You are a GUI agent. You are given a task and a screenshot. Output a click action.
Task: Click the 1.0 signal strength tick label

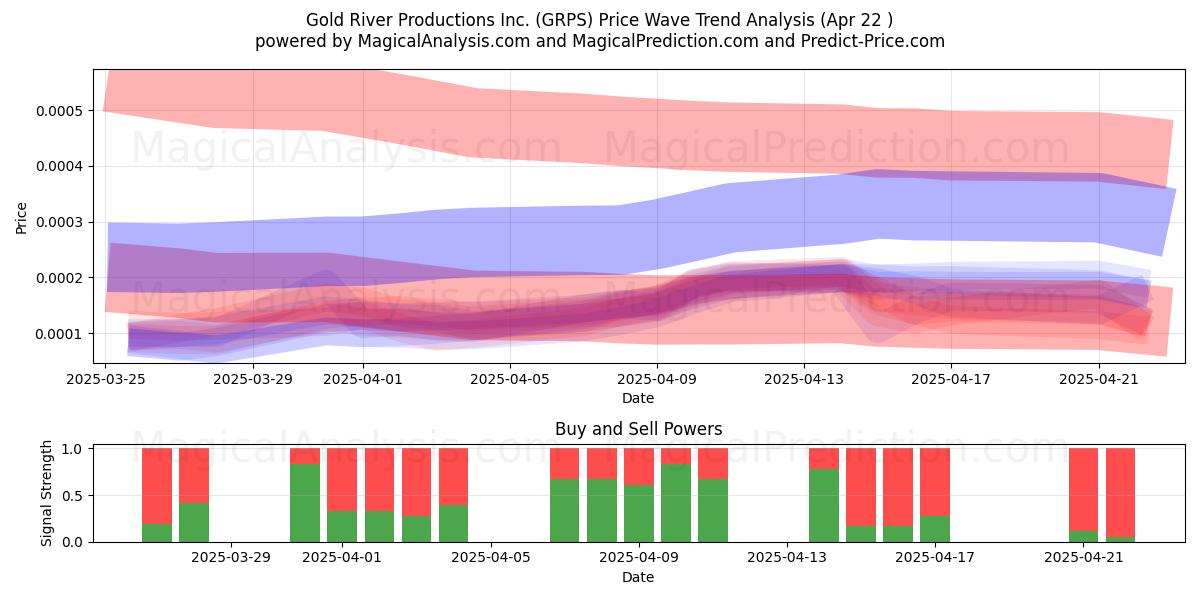74,449
